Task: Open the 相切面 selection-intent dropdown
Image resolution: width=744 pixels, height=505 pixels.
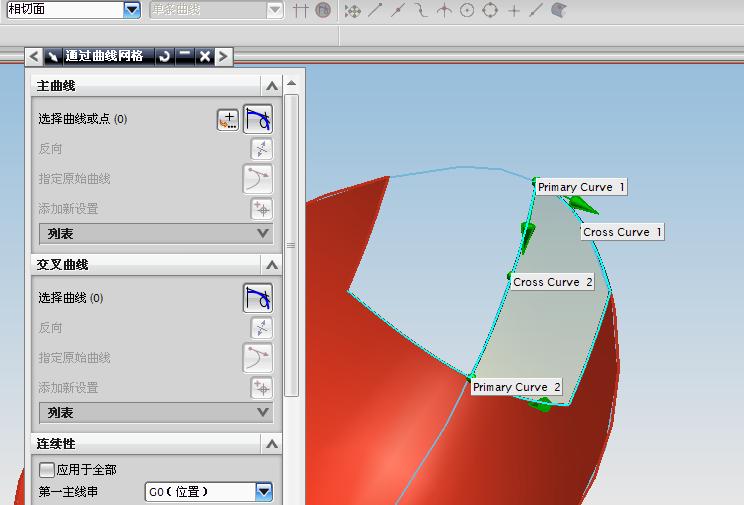Action: pos(131,9)
